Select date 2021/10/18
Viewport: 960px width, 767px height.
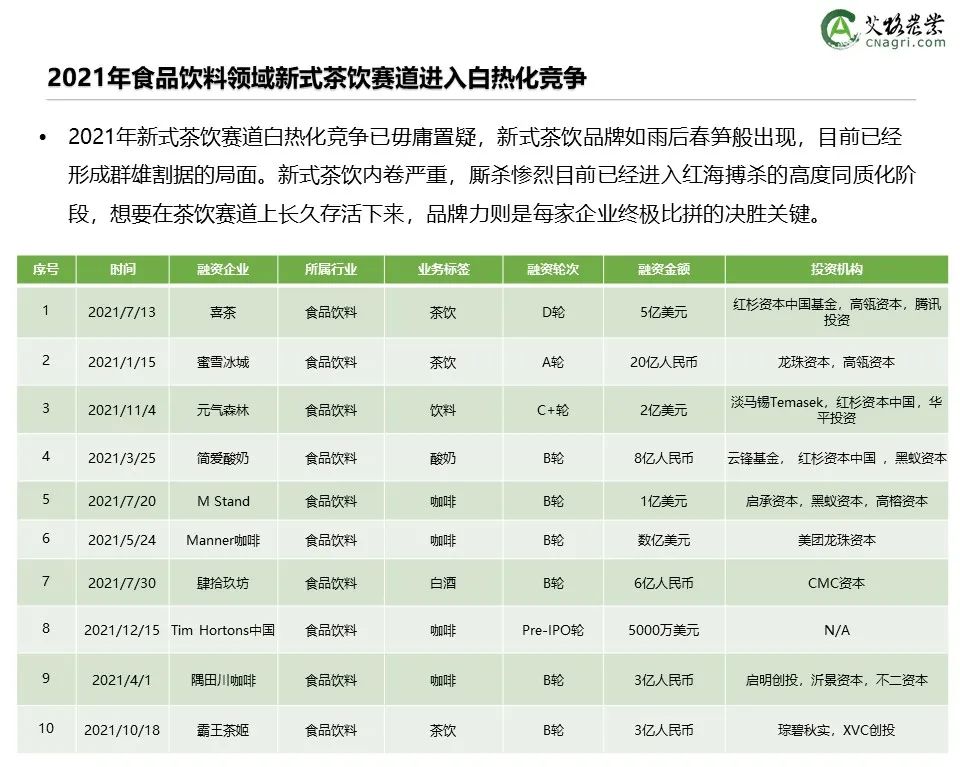[x=122, y=730]
